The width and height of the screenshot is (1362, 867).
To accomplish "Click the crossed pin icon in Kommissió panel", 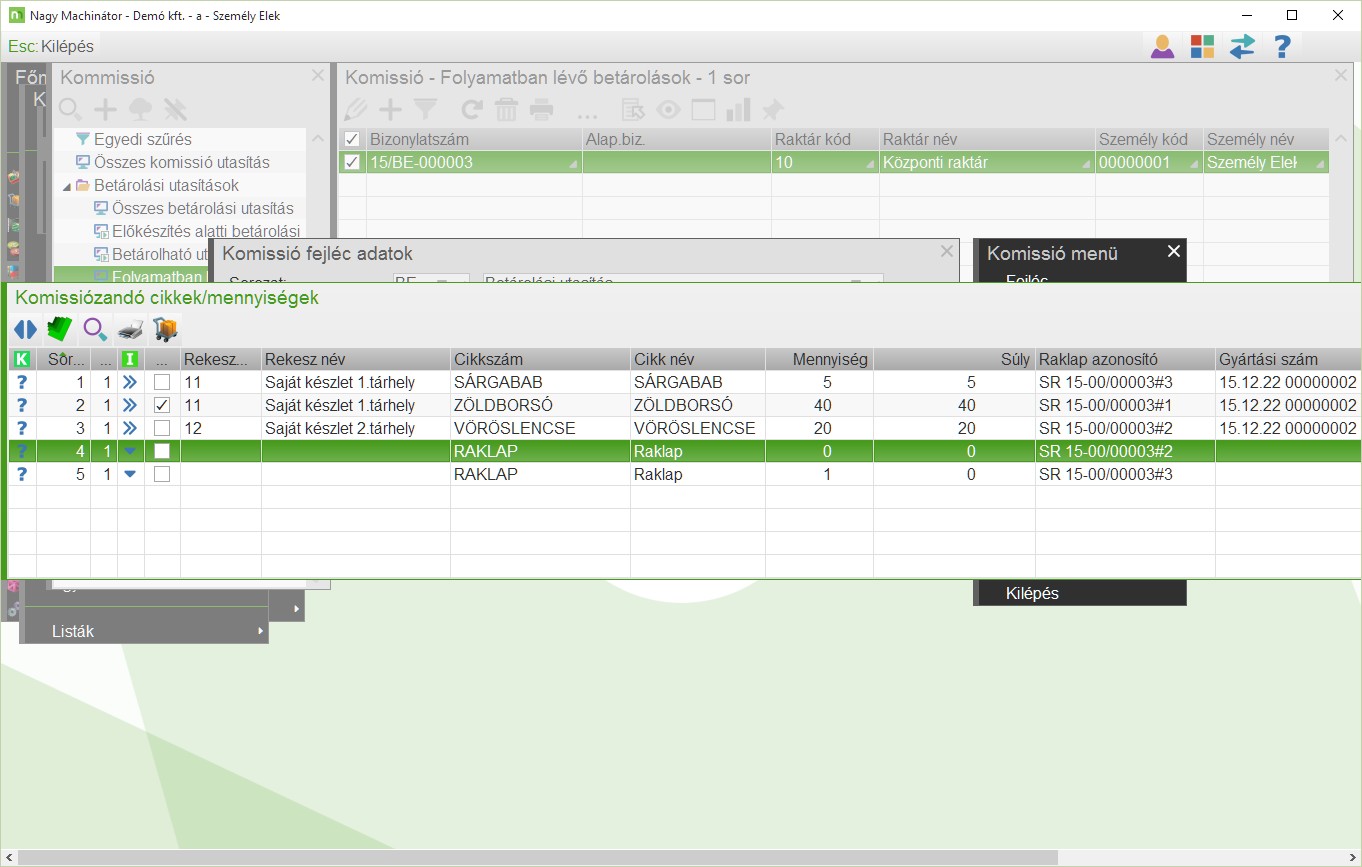I will click(175, 110).
